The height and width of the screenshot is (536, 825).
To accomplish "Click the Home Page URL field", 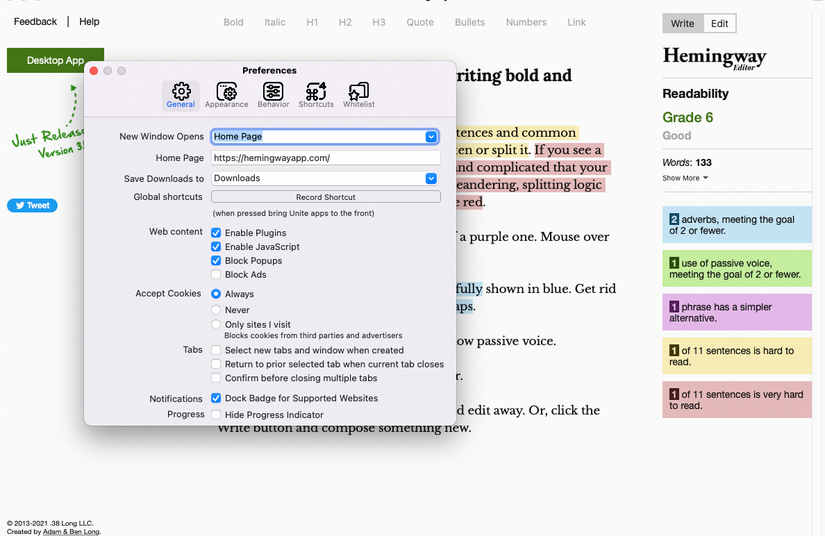I will 326,158.
